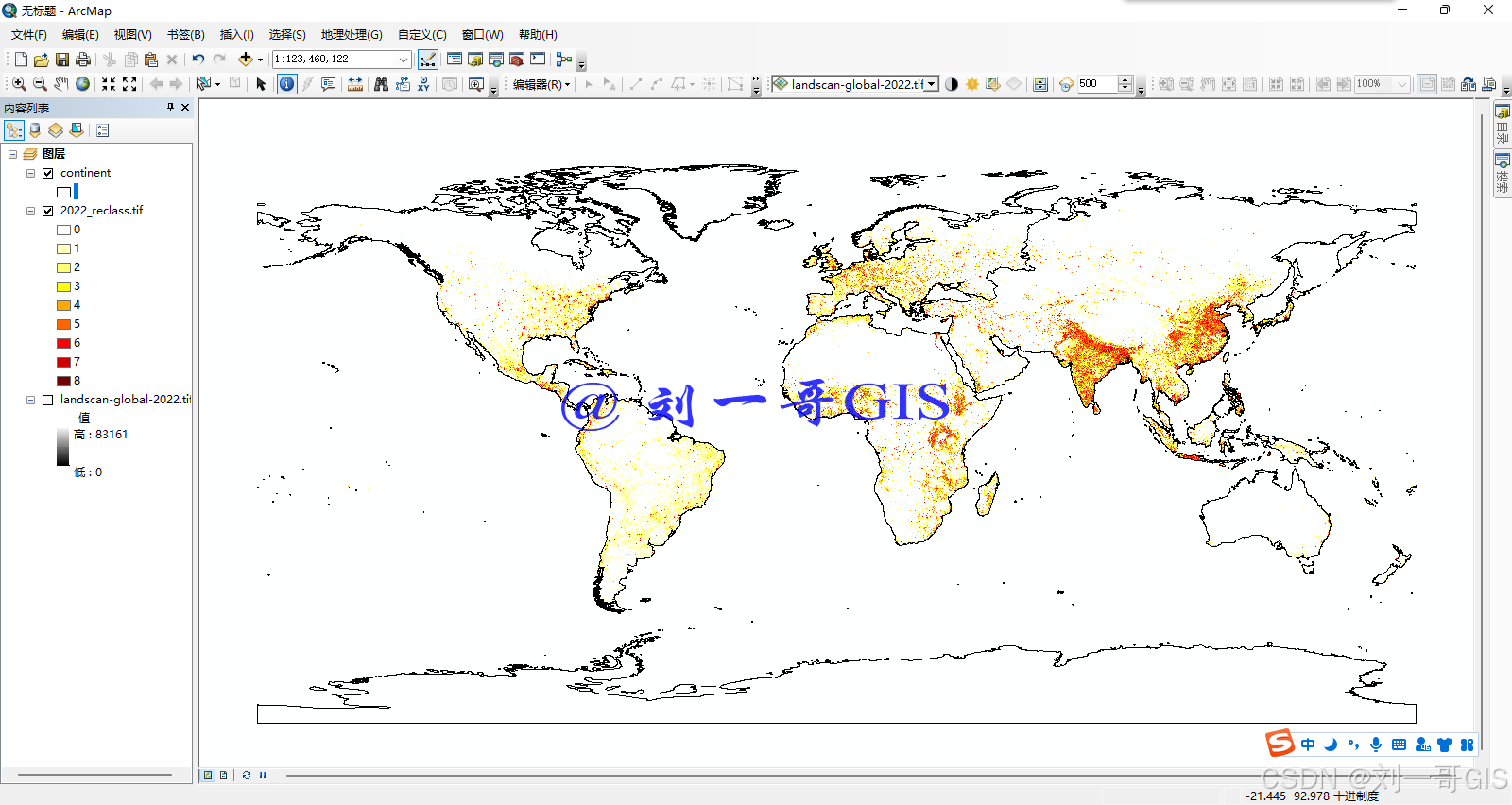
Task: Select the HTML Popup tool
Action: 329,84
